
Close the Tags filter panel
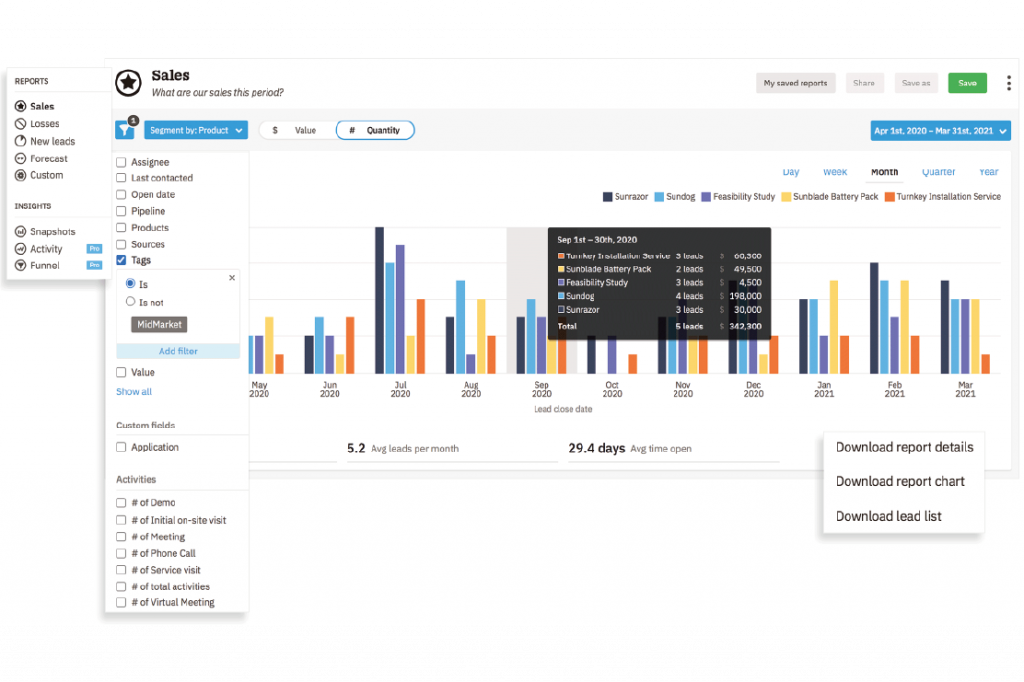click(x=232, y=278)
